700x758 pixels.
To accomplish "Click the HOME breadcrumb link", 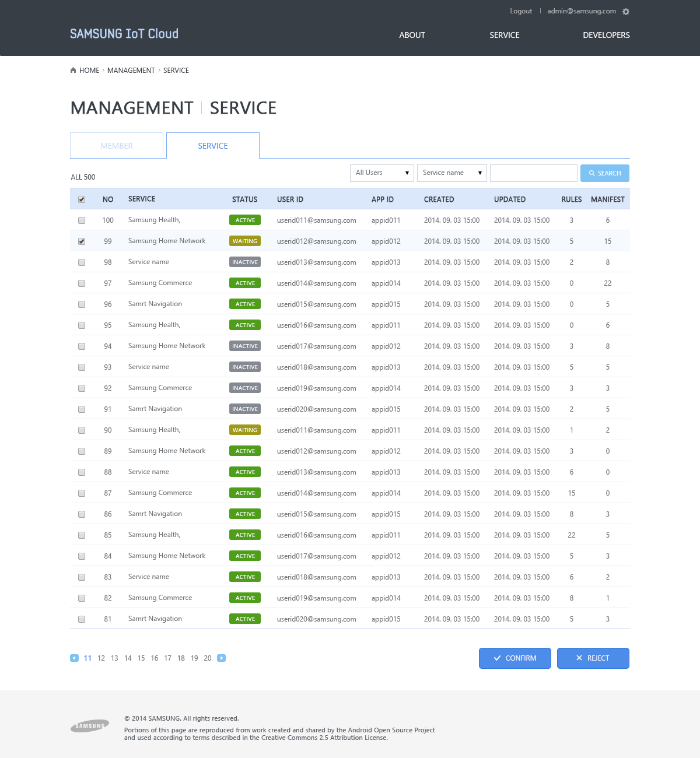I will click(89, 71).
